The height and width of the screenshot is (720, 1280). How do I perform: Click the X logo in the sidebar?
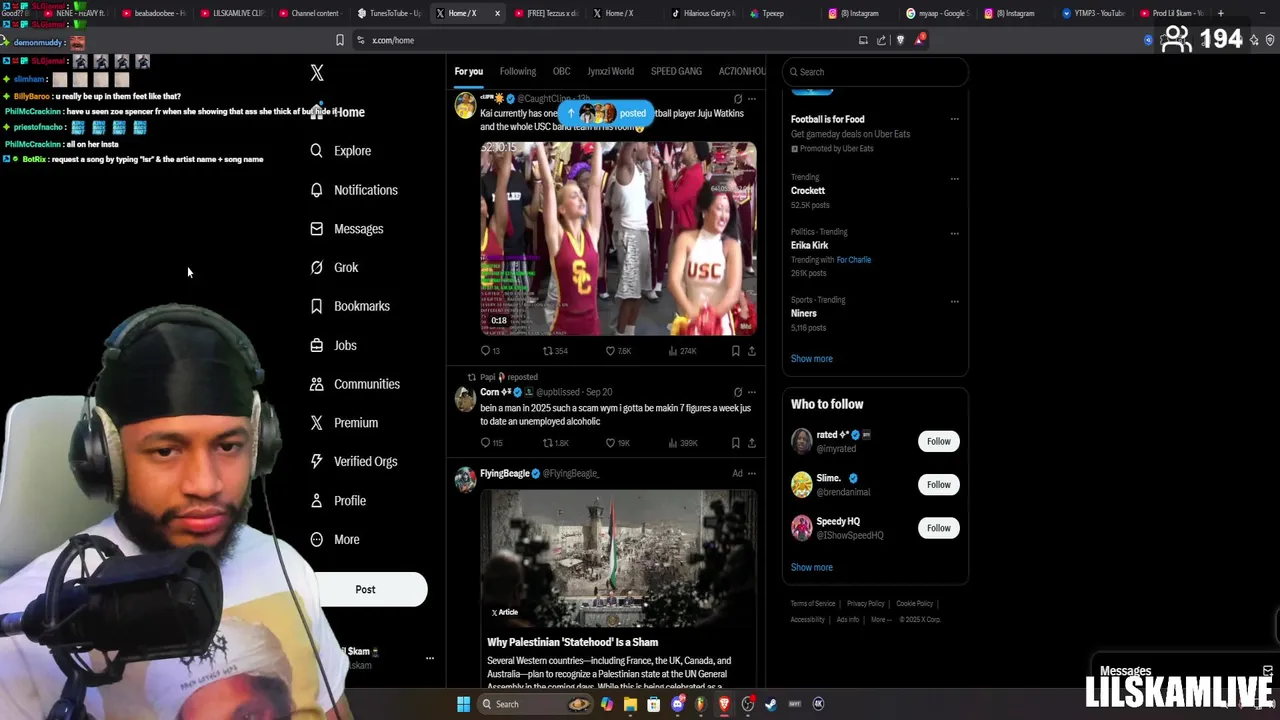(x=317, y=73)
